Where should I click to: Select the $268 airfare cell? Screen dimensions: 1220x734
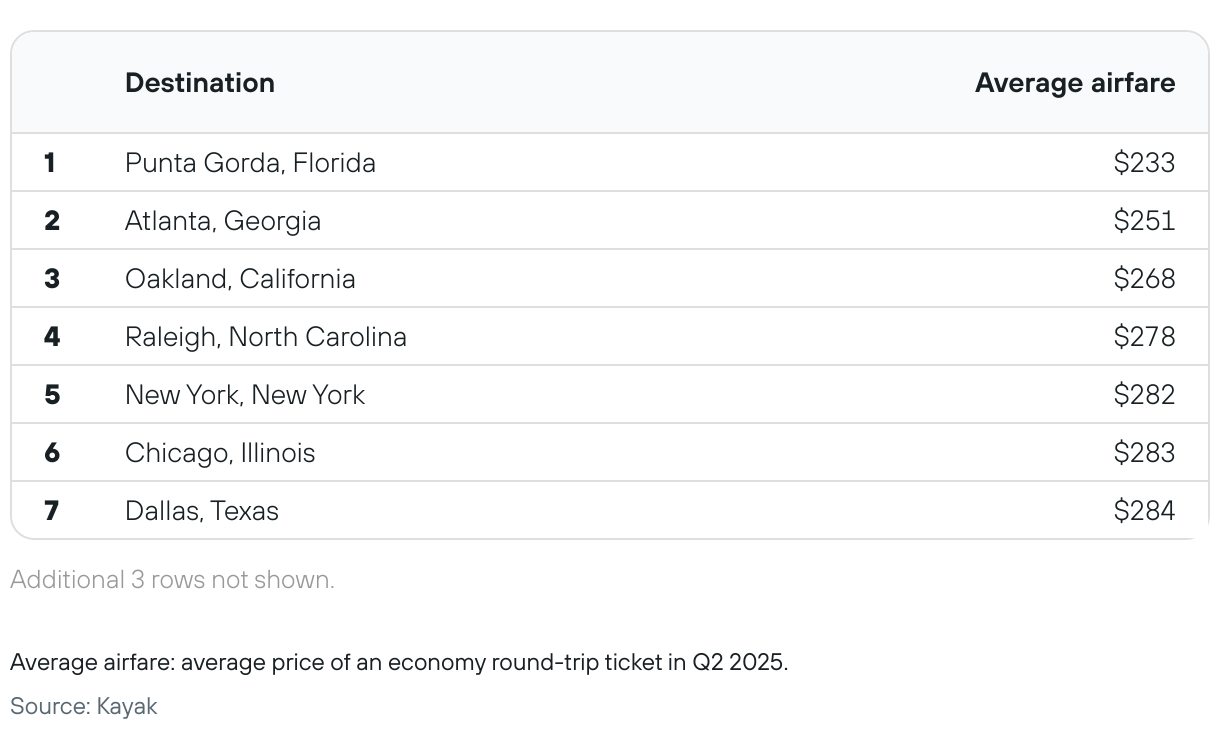[x=1144, y=279]
